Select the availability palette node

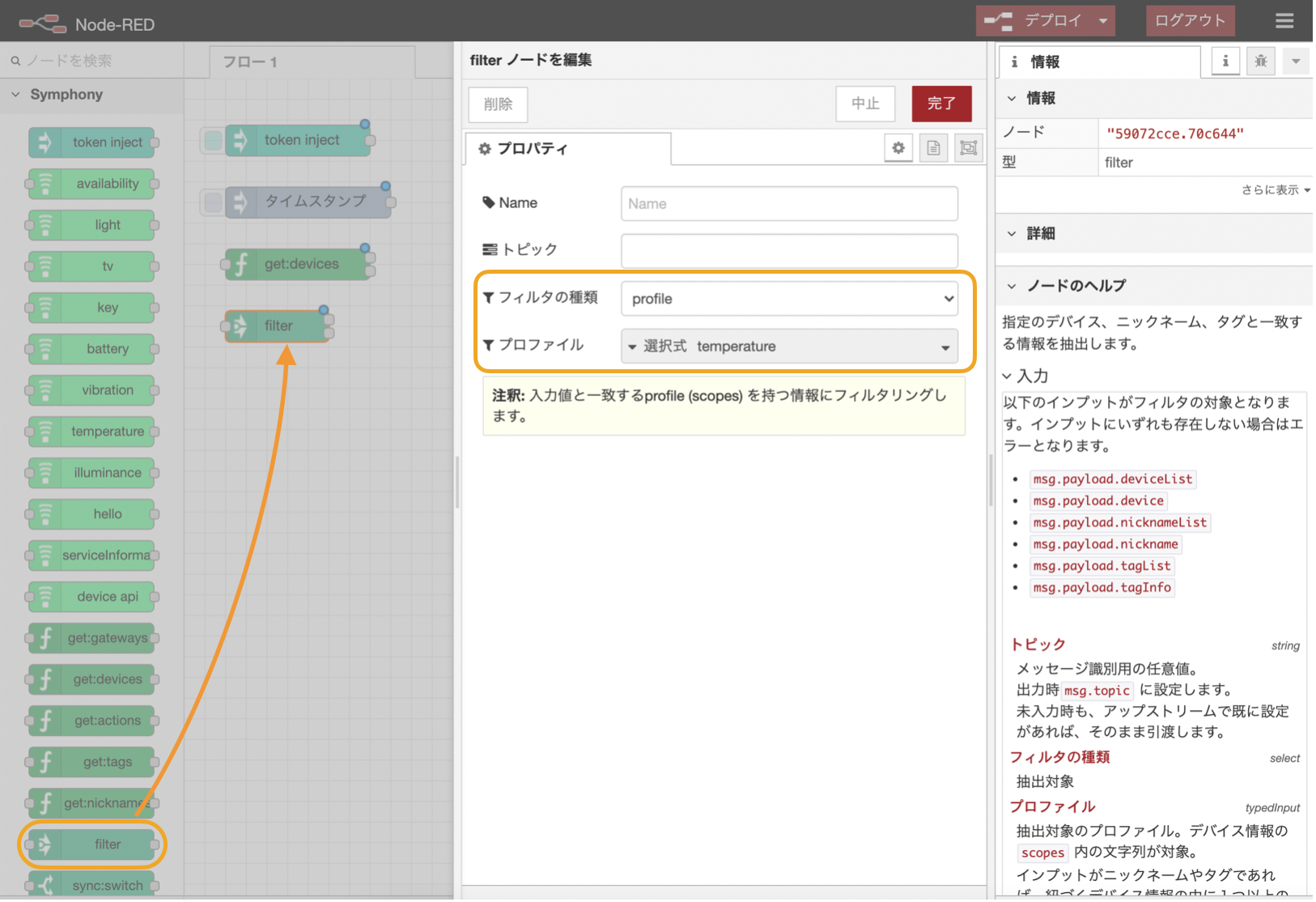[x=91, y=184]
